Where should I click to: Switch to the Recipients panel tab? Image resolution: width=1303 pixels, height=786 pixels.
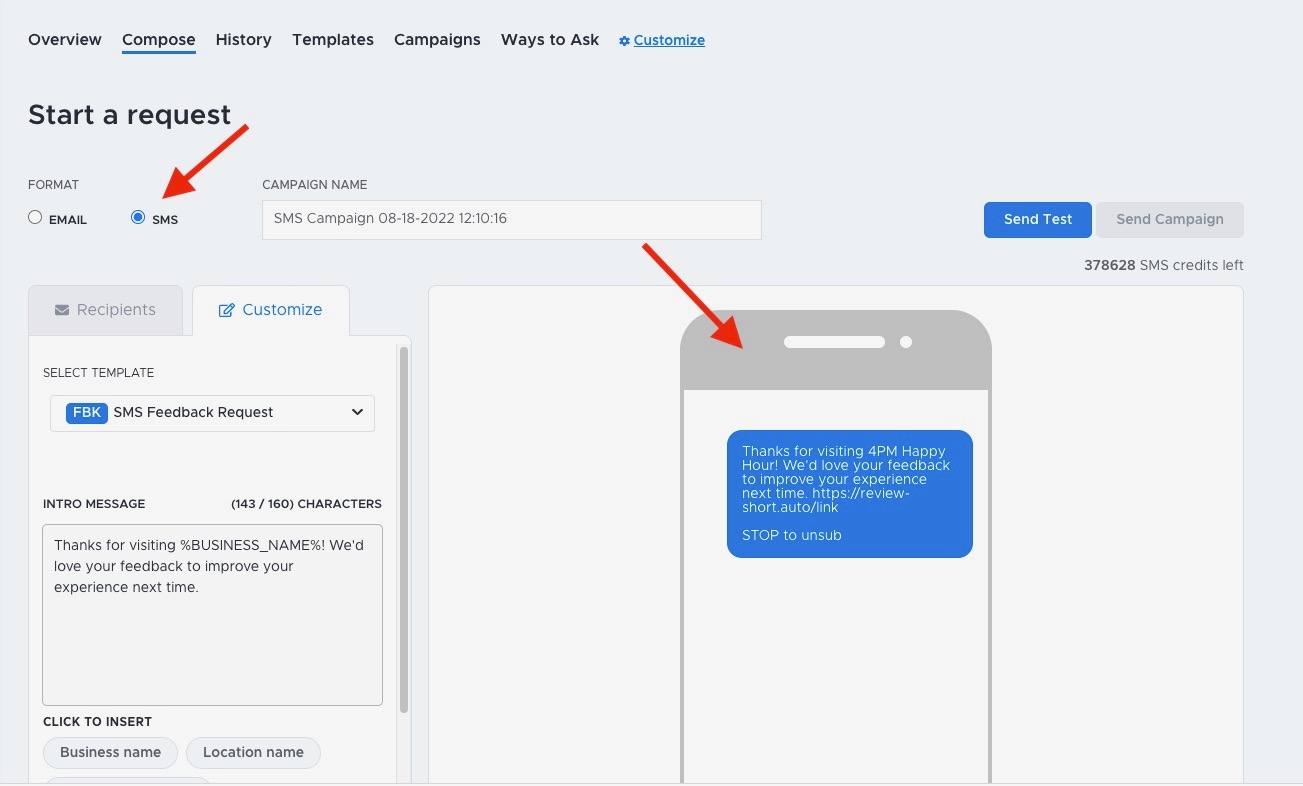point(105,310)
